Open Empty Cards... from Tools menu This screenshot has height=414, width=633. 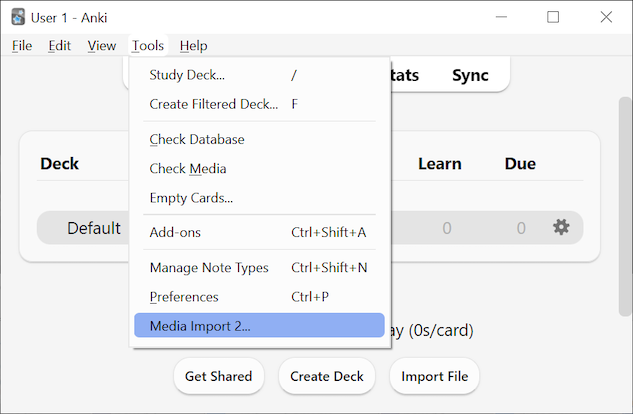point(259,198)
